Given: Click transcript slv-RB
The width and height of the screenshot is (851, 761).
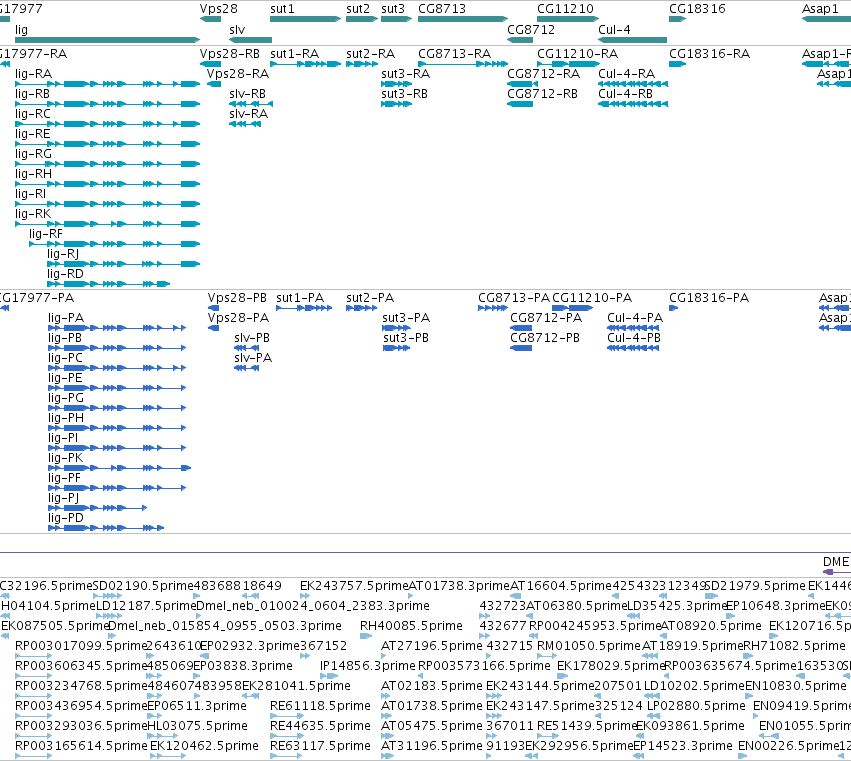Looking at the screenshot, I should click(x=251, y=104).
